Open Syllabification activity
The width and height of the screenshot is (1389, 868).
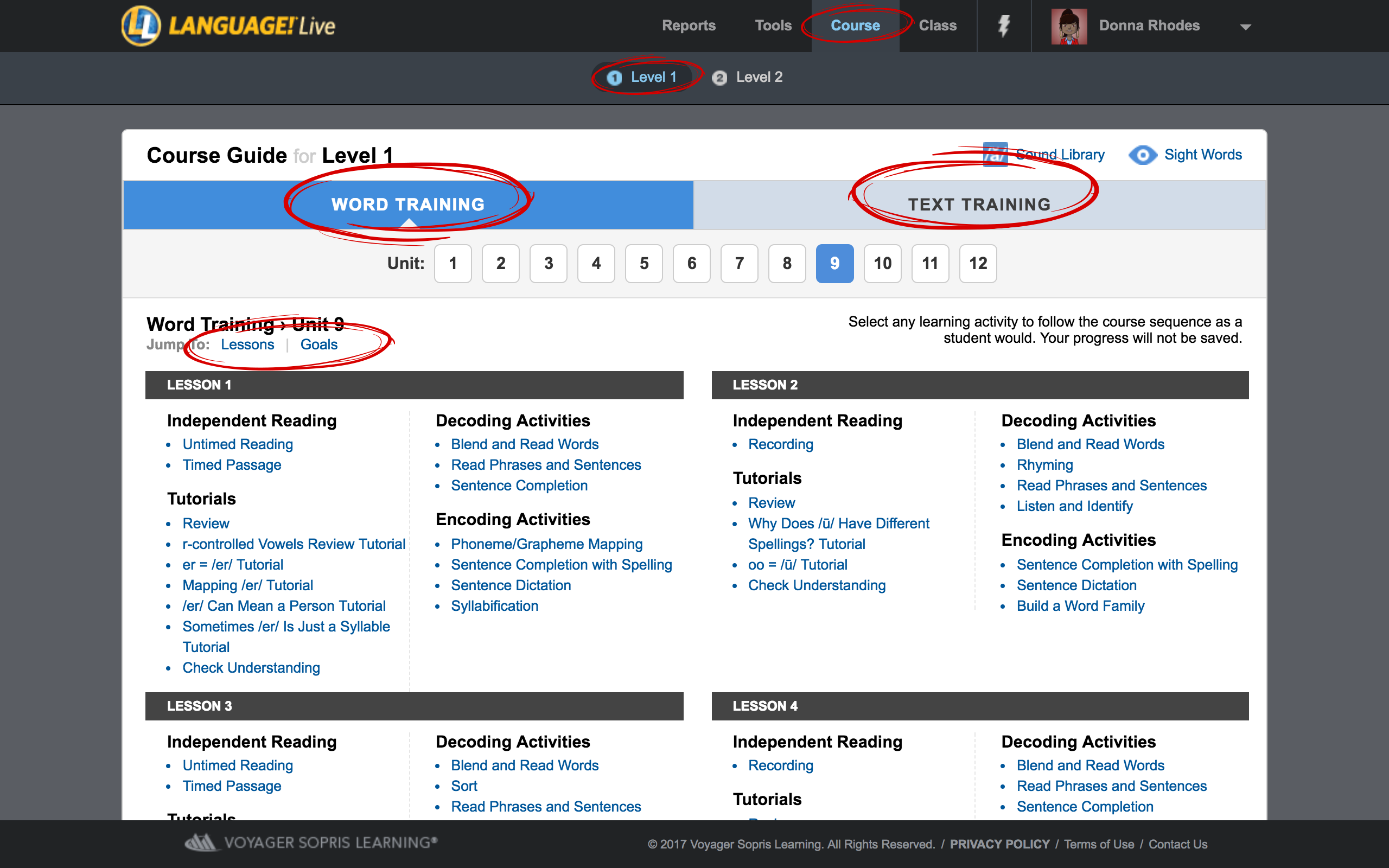click(x=495, y=606)
